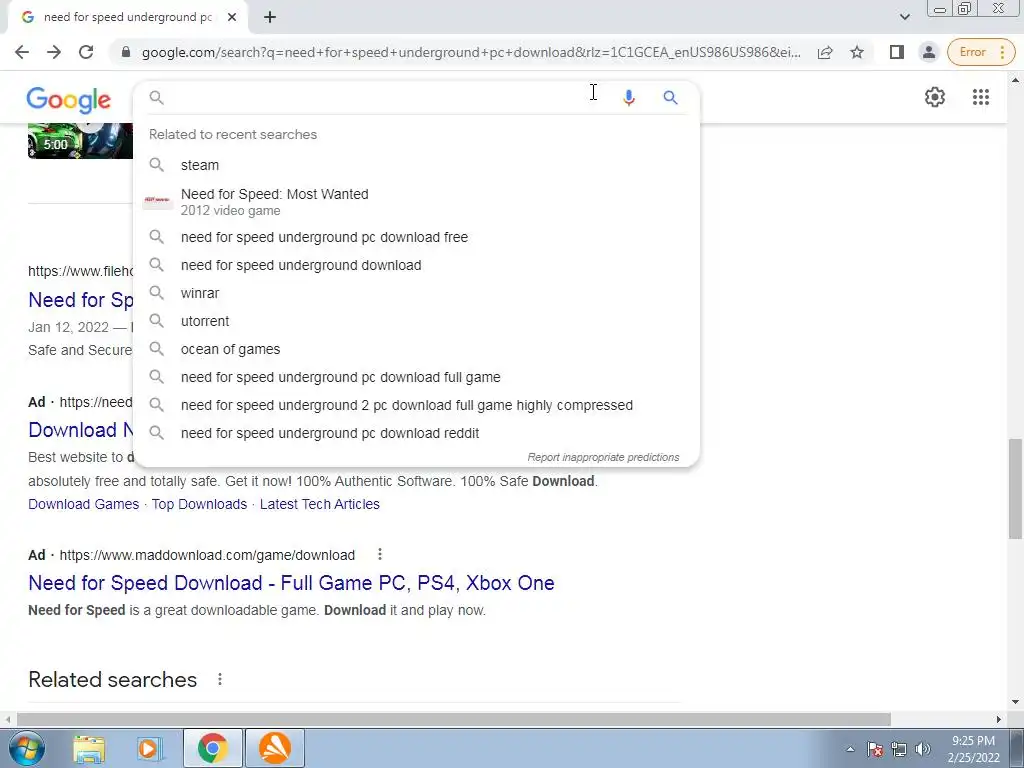Open the taskbar clock showing 9:25 PM

click(973, 749)
